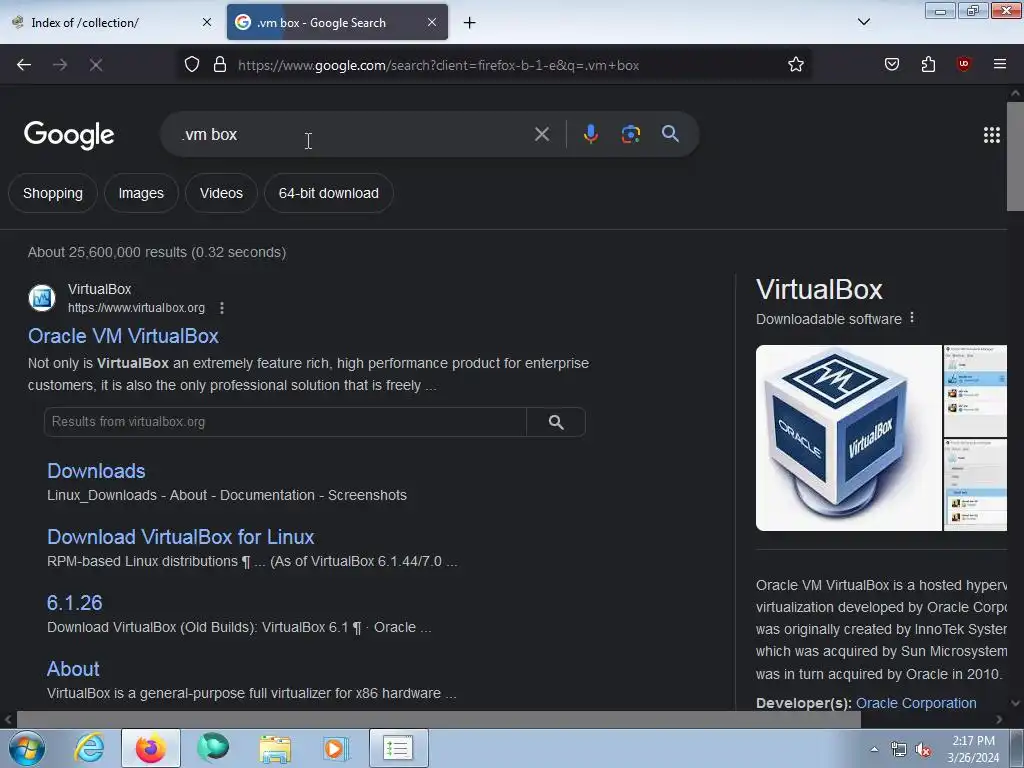Search by image with Google Lens
Viewport: 1024px width, 768px height.
630,134
